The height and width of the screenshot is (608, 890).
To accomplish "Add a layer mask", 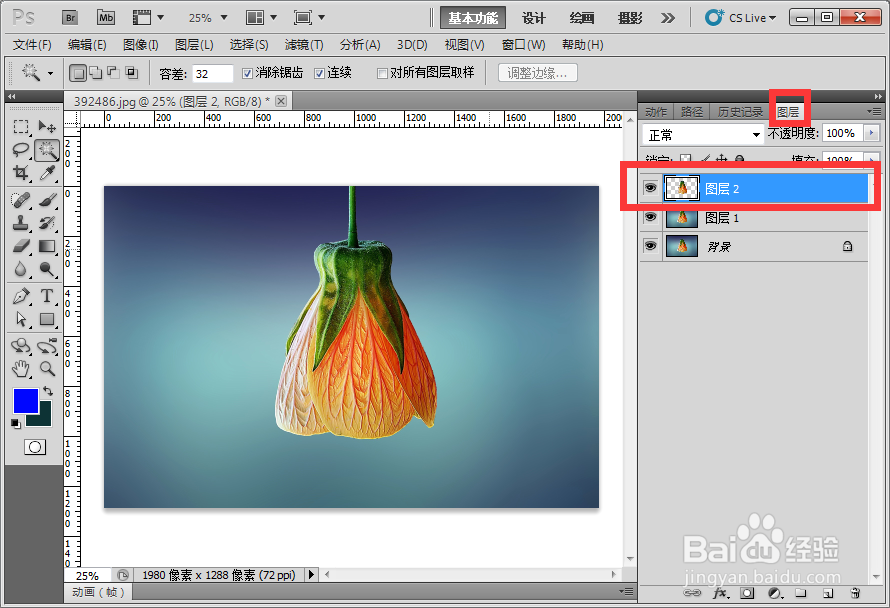I will [x=747, y=593].
